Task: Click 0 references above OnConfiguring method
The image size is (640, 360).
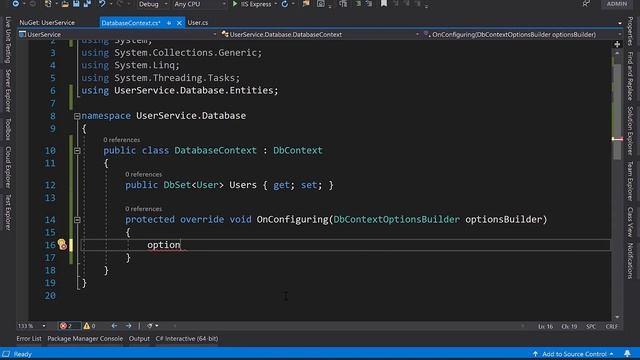Action: [143, 209]
